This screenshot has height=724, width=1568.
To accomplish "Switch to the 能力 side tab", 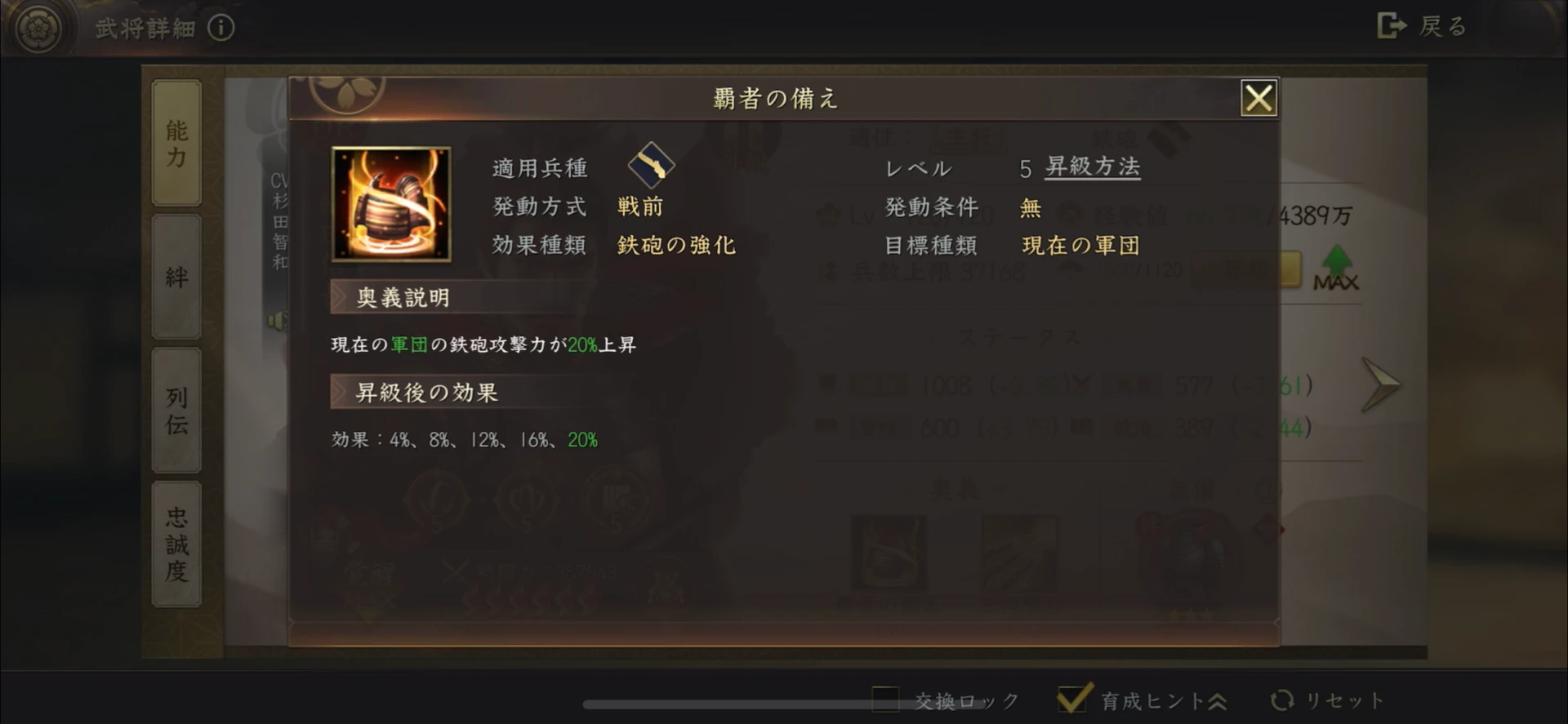I will (x=176, y=143).
